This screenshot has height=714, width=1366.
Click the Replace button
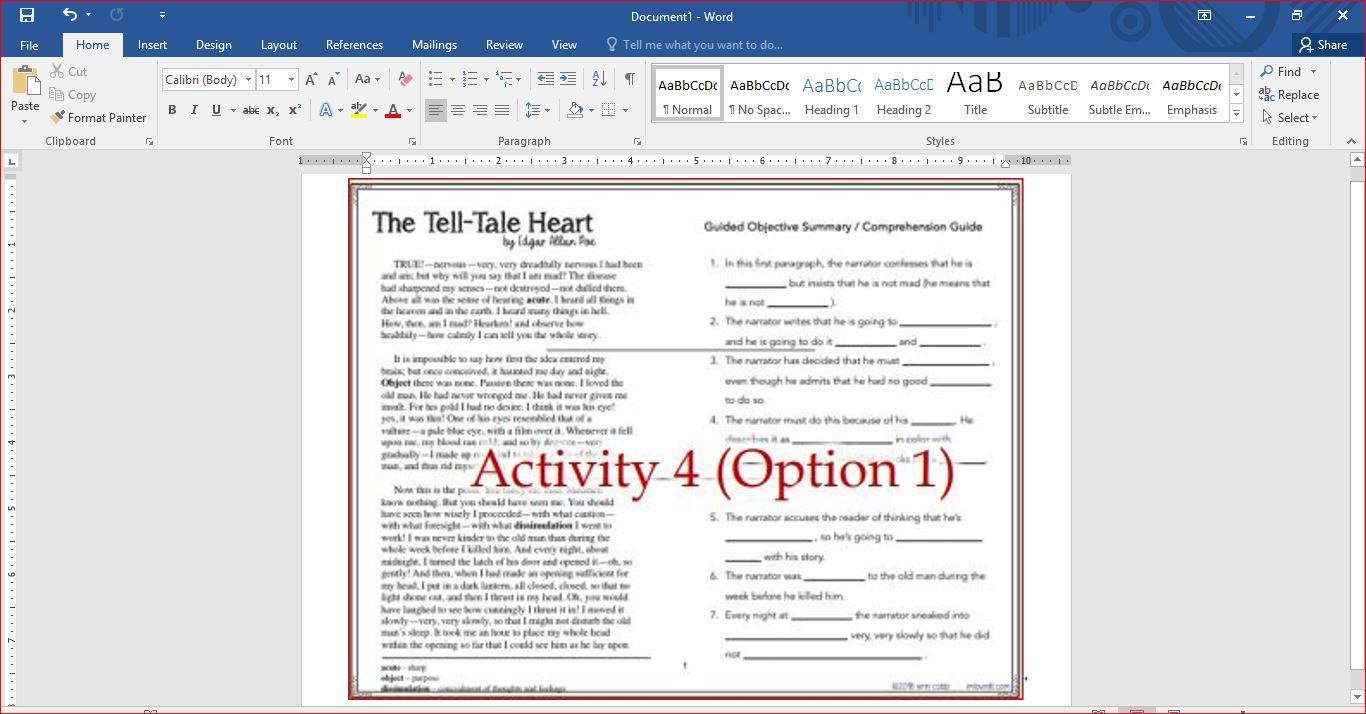click(x=1290, y=95)
